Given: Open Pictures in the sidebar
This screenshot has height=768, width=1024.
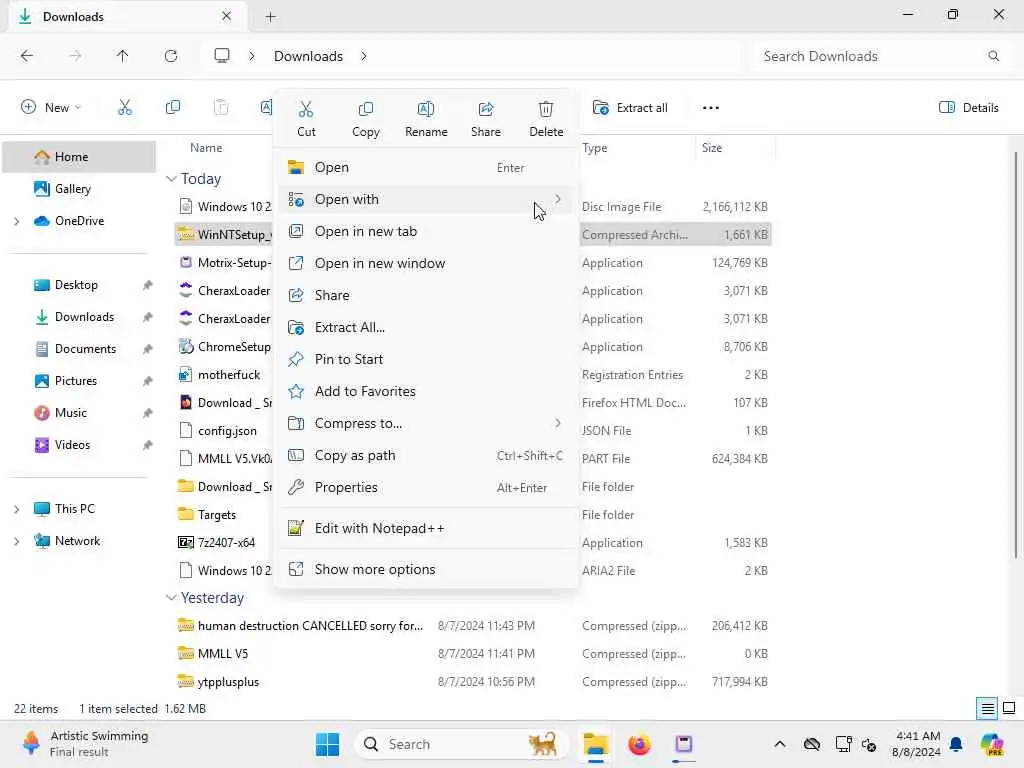Looking at the screenshot, I should [x=80, y=381].
